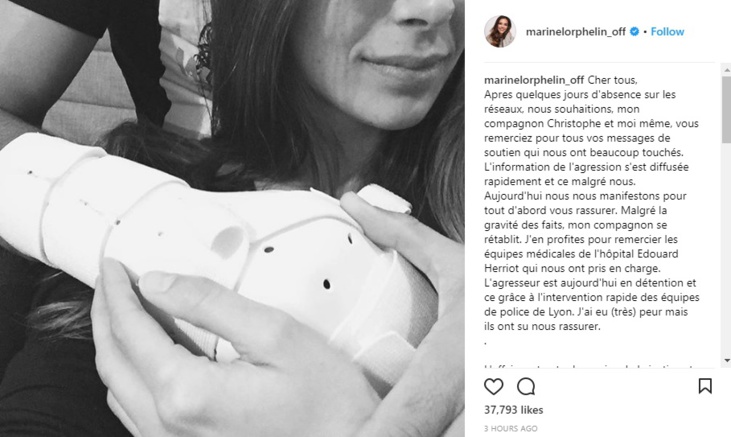Open the marinelorphelin_off username in the header
The width and height of the screenshot is (731, 437).
[x=576, y=32]
